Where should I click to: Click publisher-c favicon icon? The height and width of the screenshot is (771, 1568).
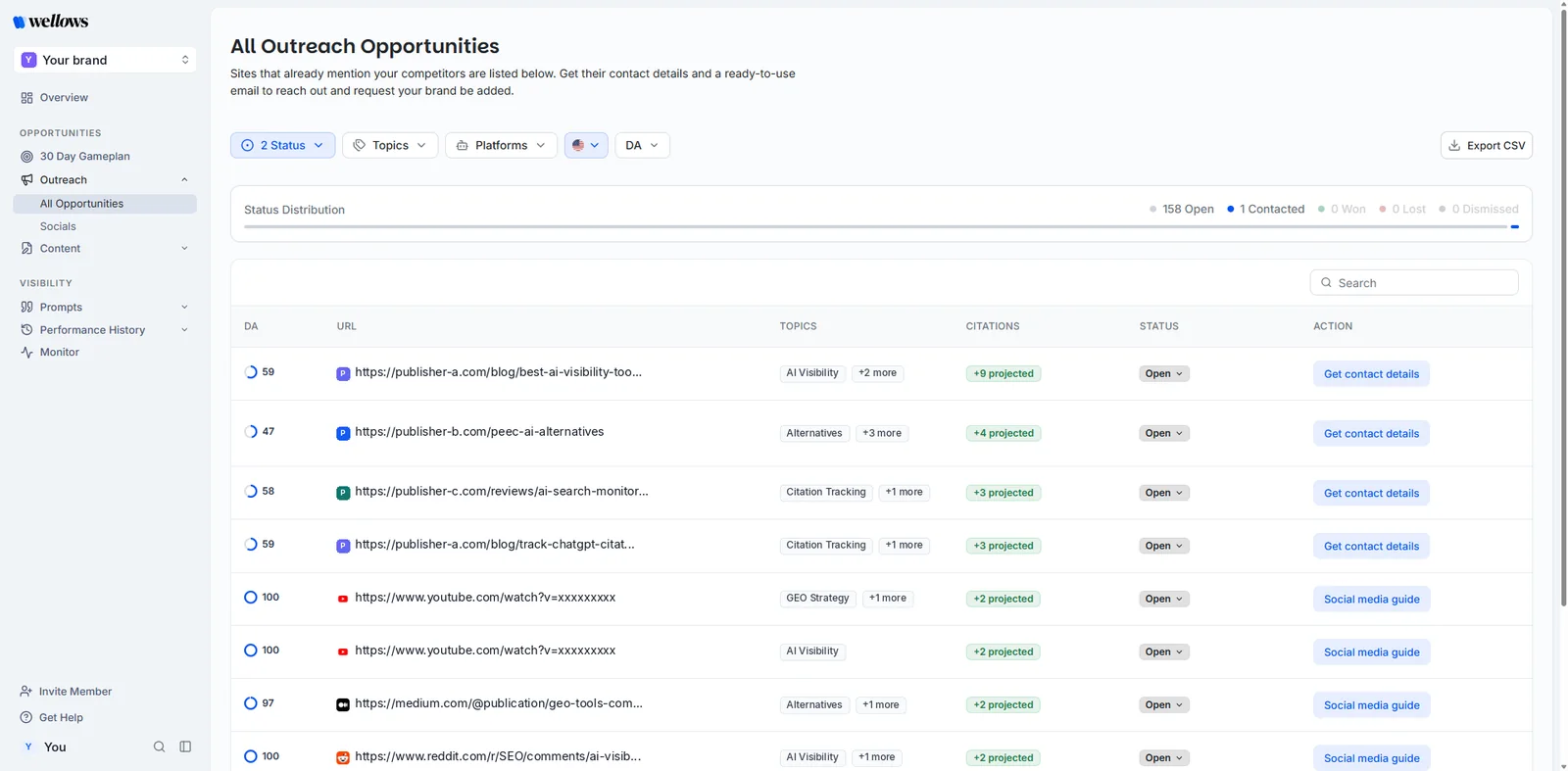coord(343,493)
